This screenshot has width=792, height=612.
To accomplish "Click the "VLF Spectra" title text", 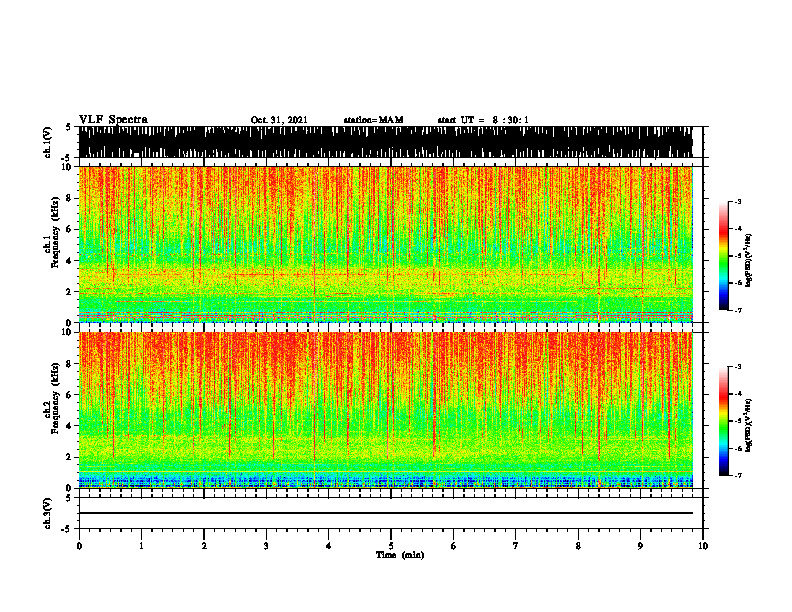I will point(113,120).
